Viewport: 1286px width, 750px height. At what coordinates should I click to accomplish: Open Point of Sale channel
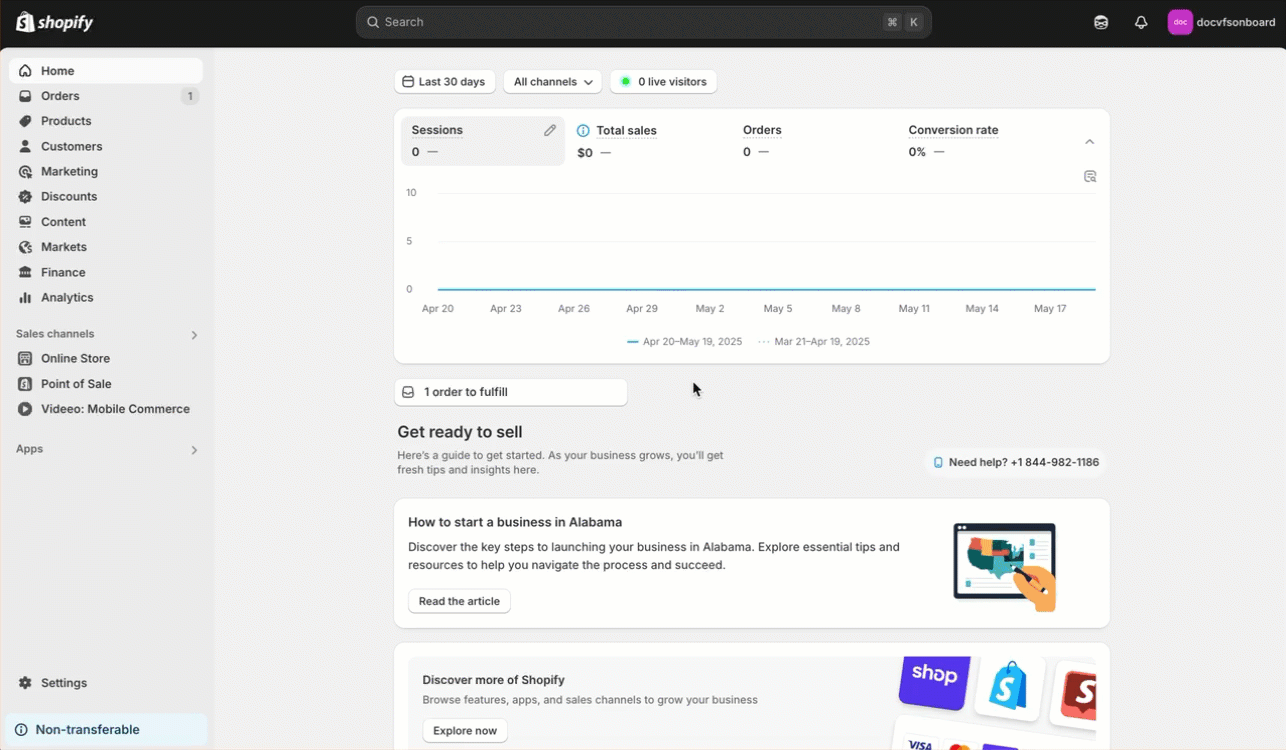[75, 384]
